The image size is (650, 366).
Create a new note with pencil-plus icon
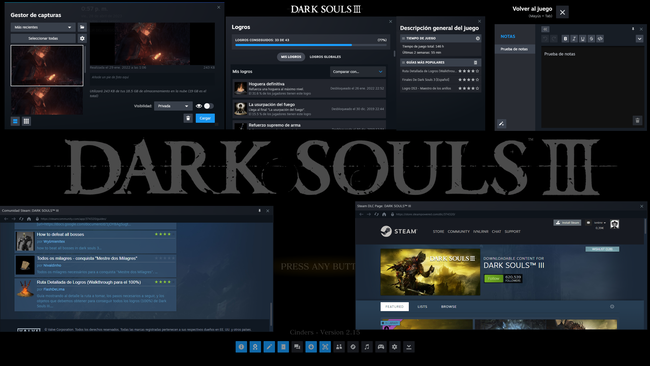502,124
